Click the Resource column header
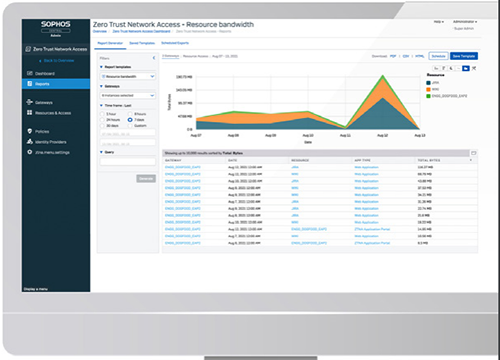This screenshot has height=360, width=500. pyautogui.click(x=300, y=160)
